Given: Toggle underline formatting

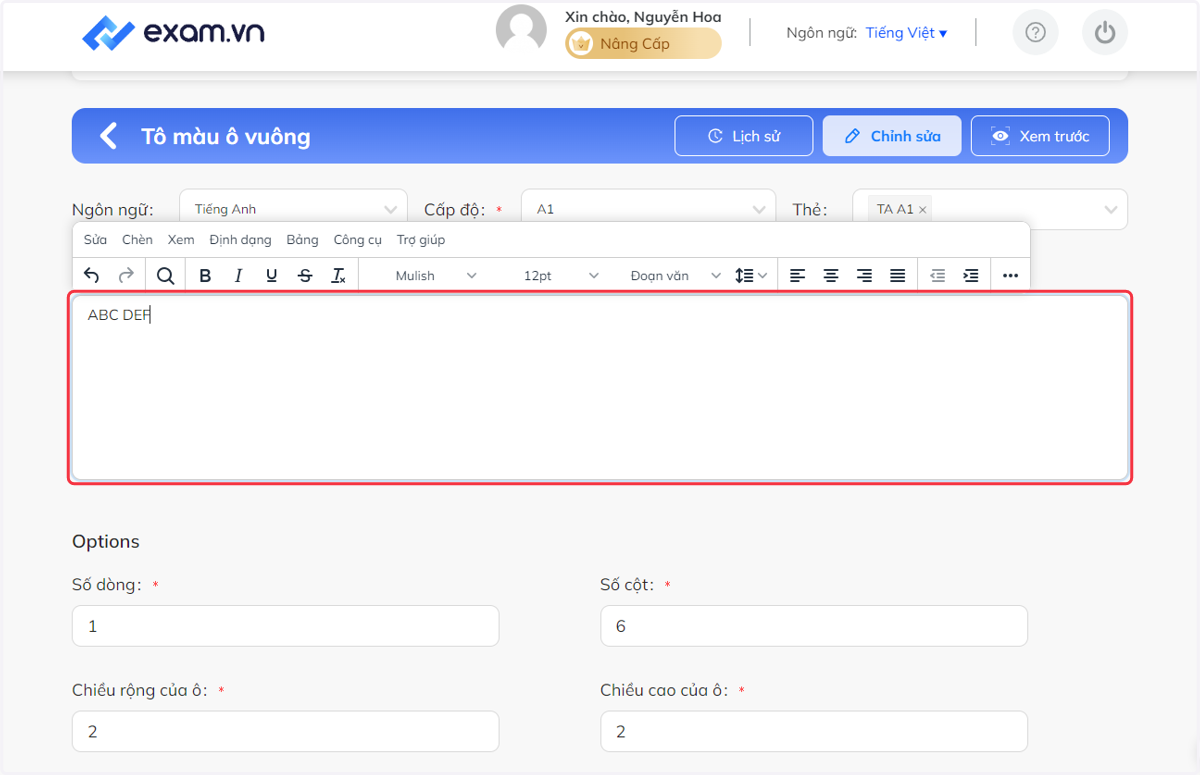Looking at the screenshot, I should coord(272,276).
